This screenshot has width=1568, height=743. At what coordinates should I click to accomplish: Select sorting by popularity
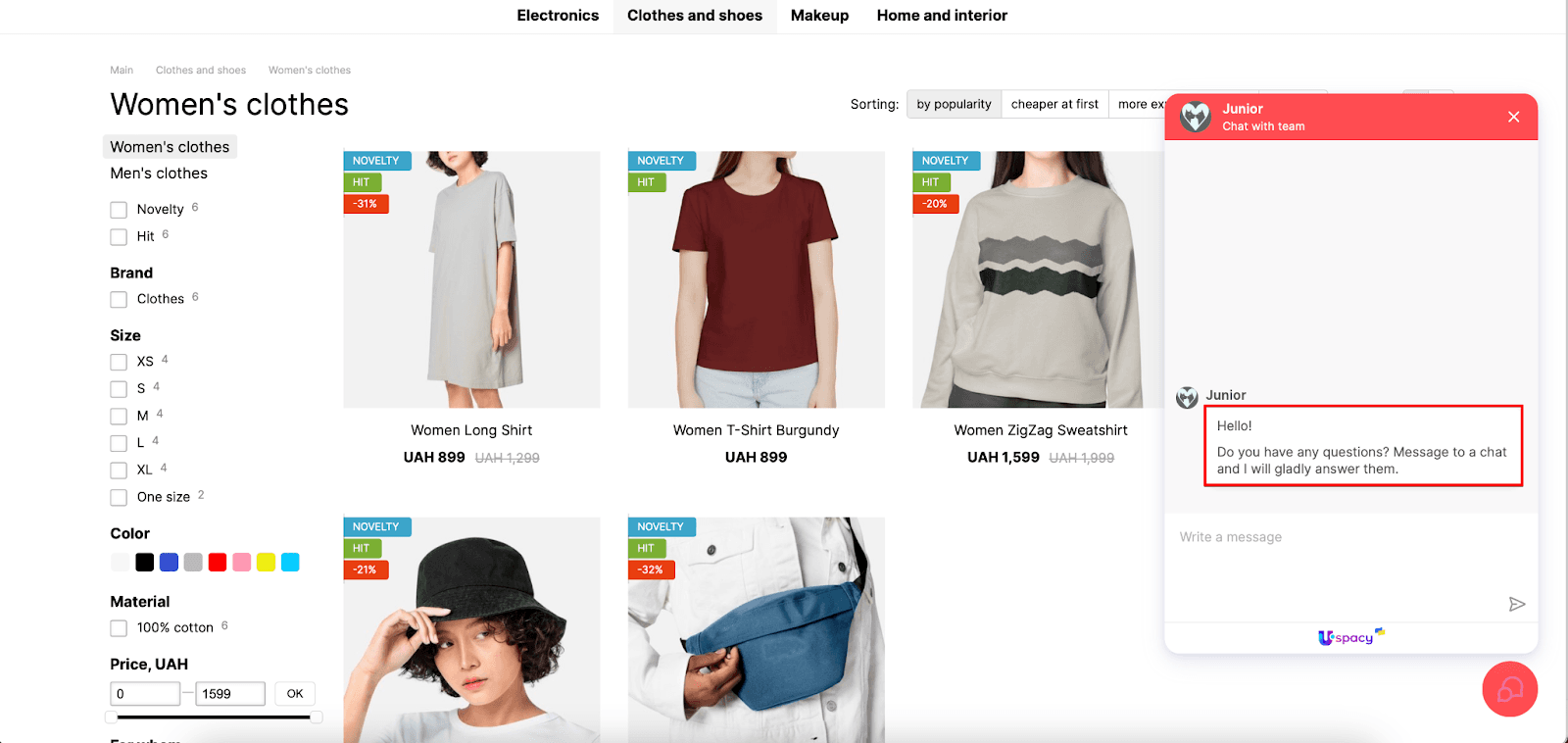pos(954,104)
